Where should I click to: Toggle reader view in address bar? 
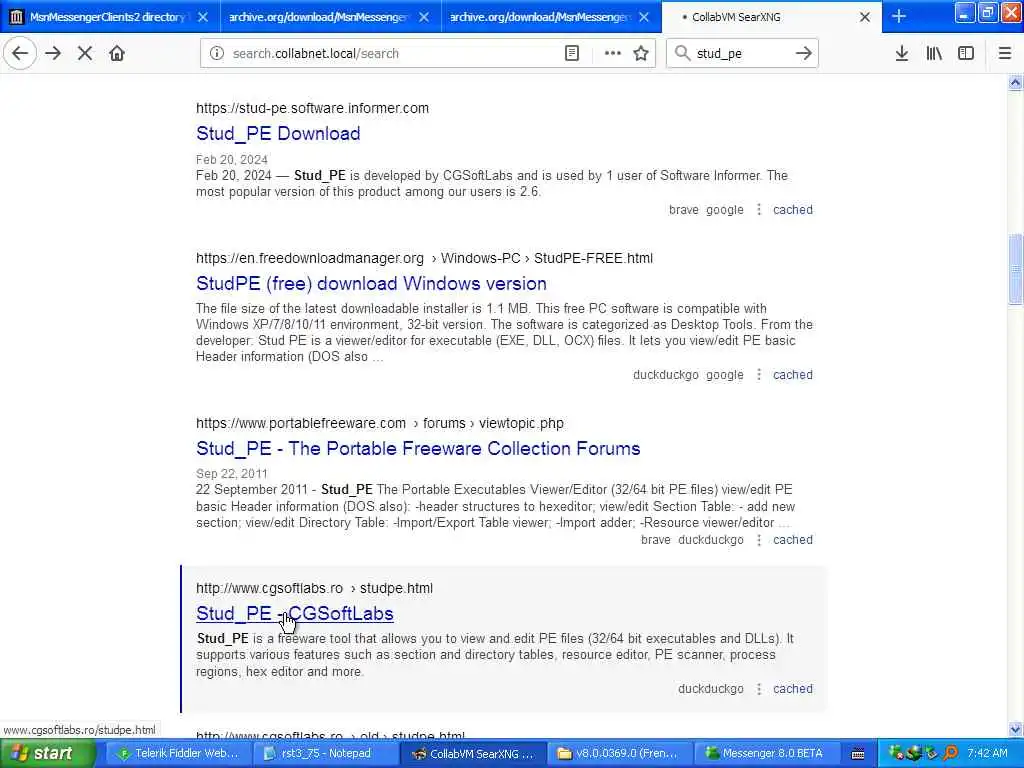click(x=572, y=54)
